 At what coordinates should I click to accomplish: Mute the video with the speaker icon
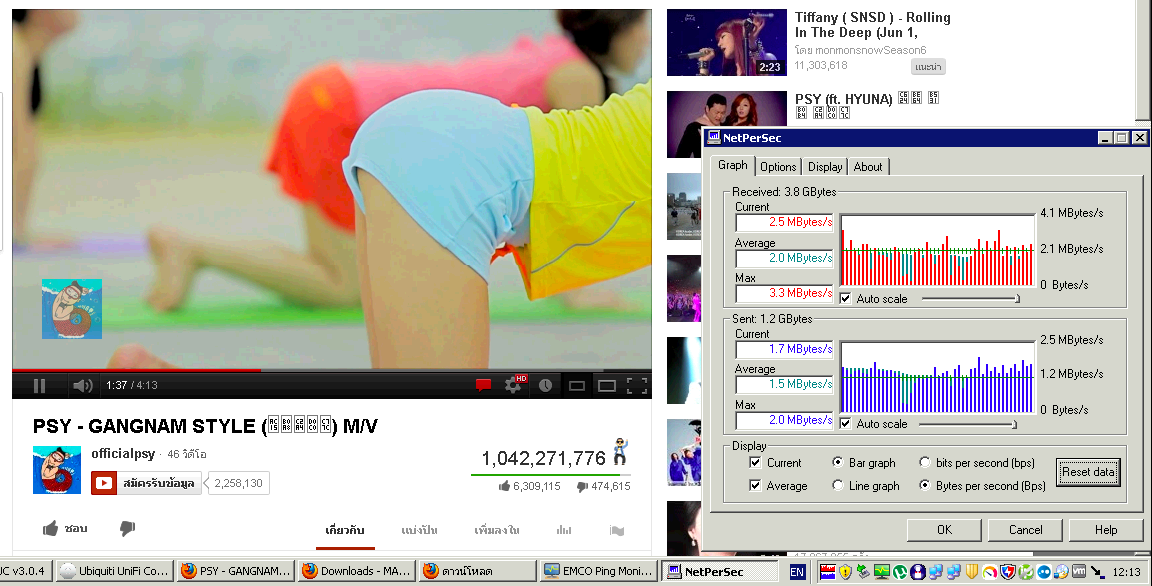[x=83, y=385]
